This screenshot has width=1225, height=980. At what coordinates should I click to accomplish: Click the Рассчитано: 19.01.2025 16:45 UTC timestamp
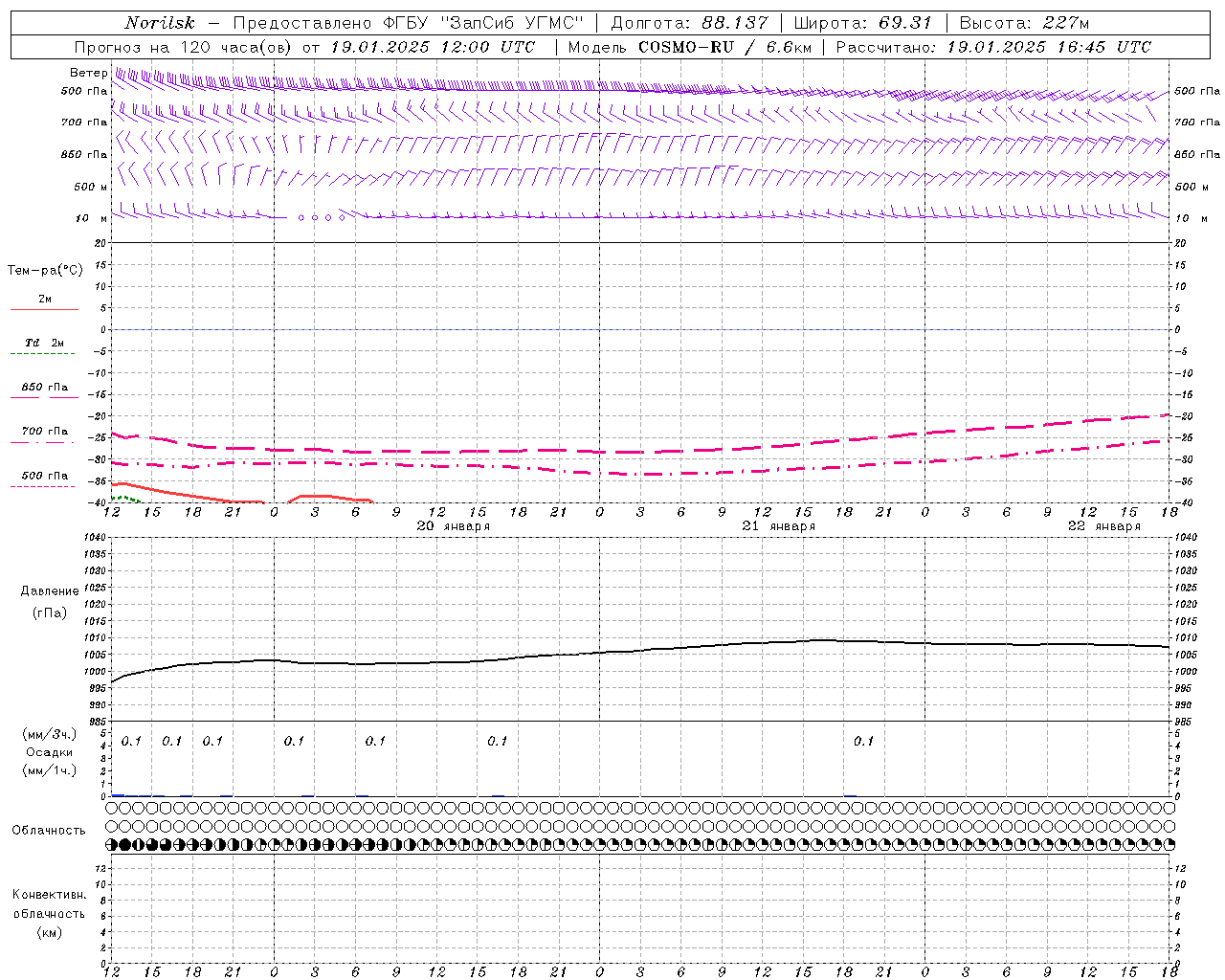tap(993, 47)
